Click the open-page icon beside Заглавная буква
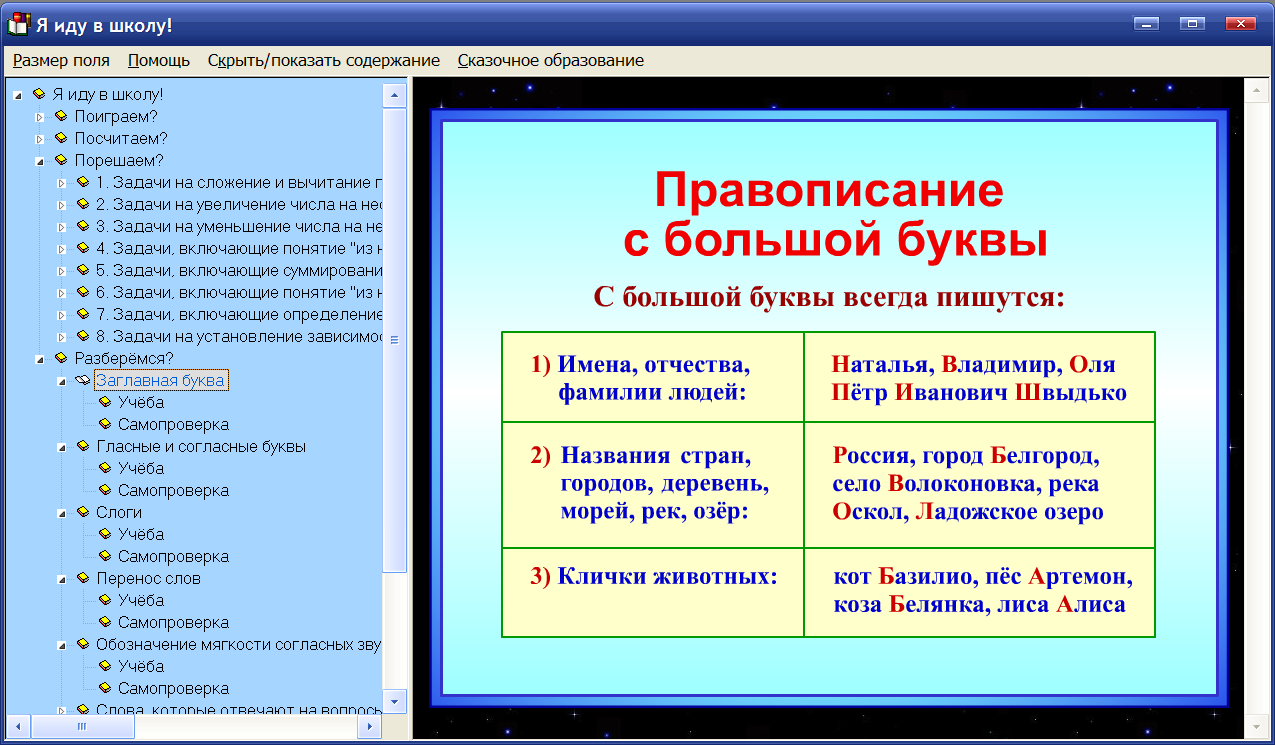 (83, 380)
